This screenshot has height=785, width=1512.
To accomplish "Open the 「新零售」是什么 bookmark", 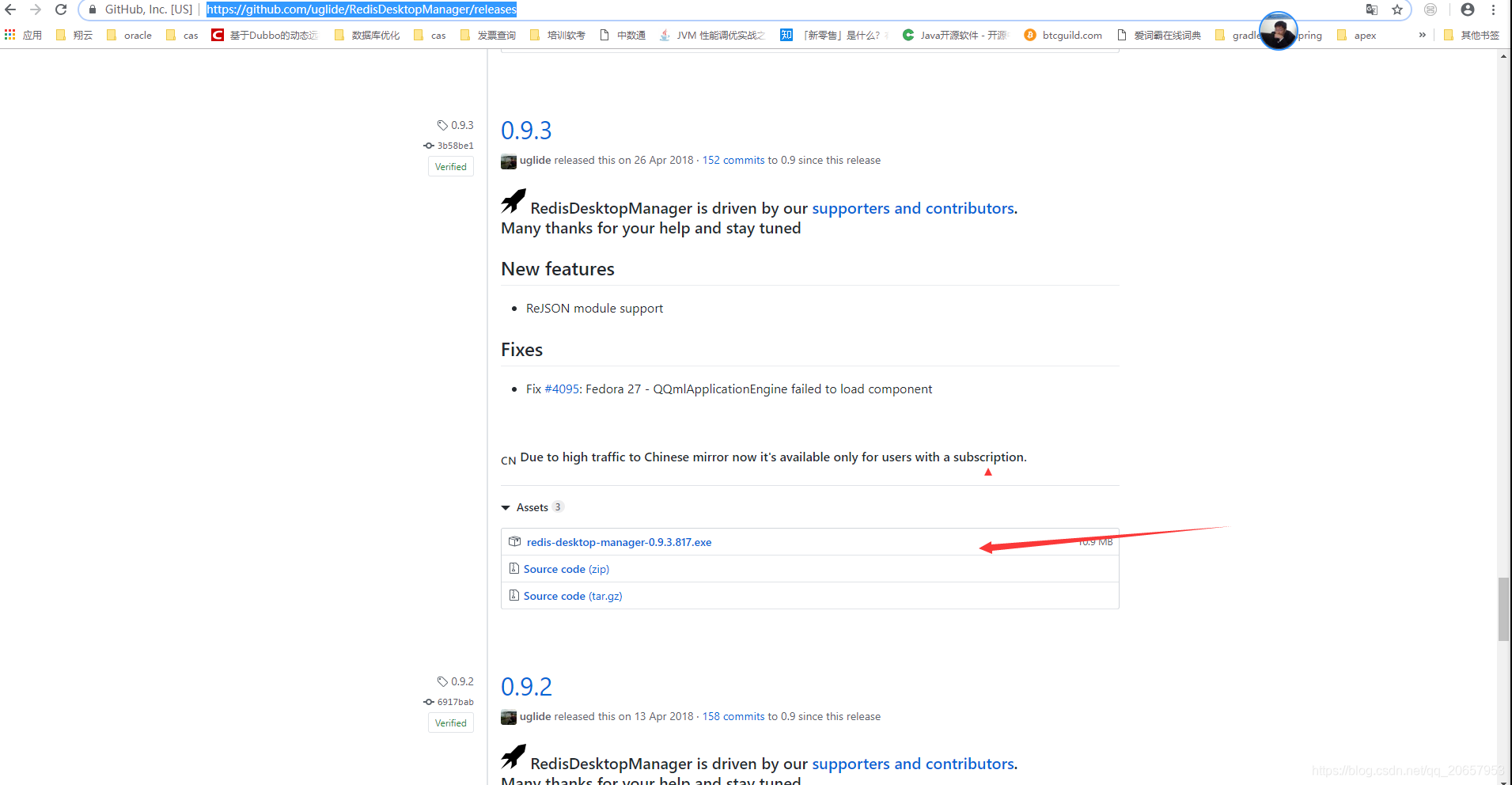I will coord(834,35).
